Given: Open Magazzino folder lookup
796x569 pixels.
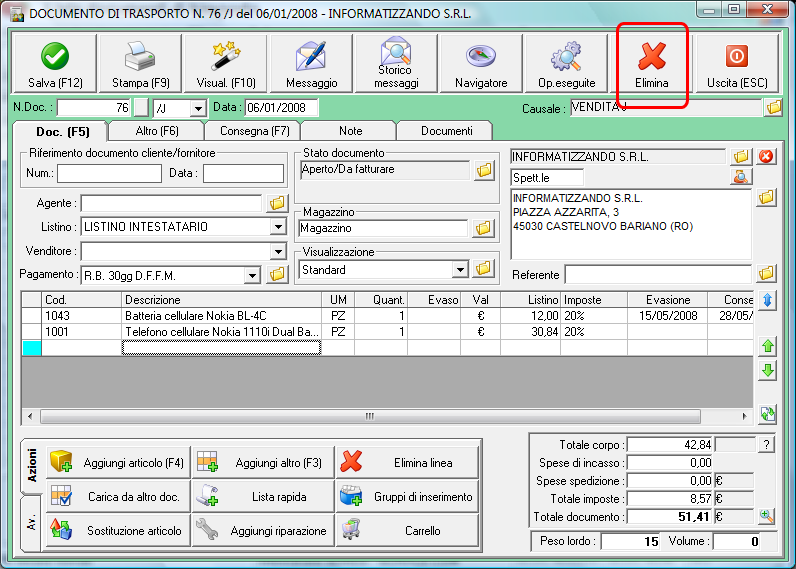Looking at the screenshot, I should [x=483, y=228].
